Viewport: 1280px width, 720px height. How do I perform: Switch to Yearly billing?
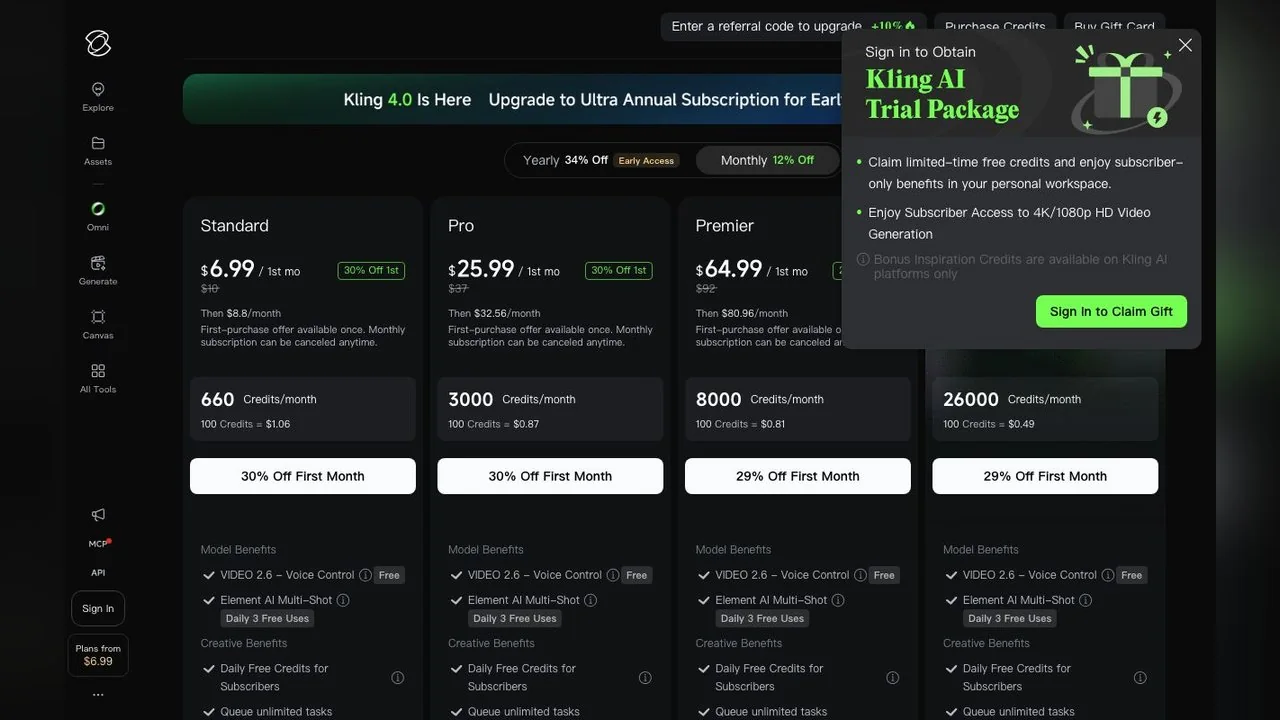click(x=600, y=160)
